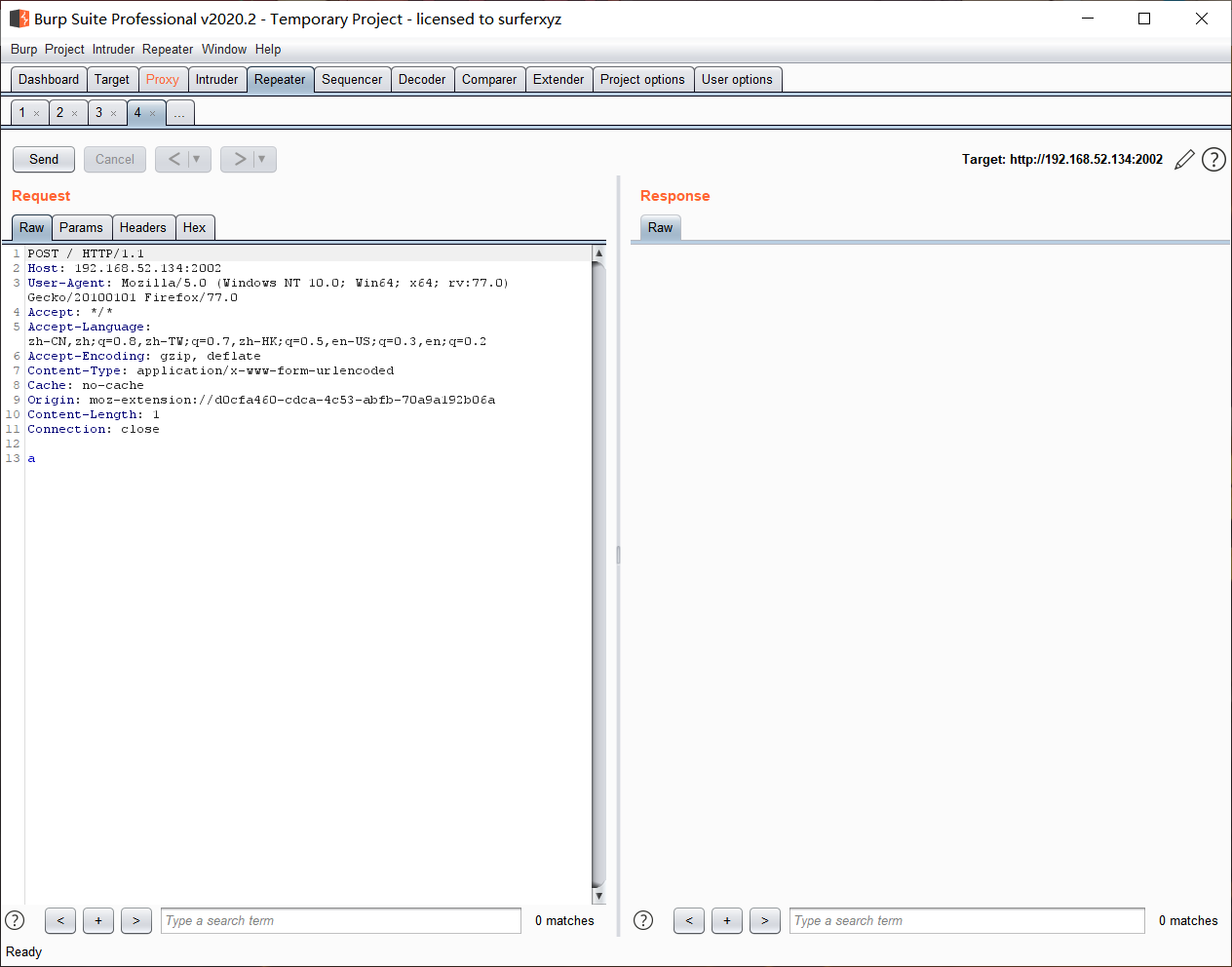Viewport: 1232px width, 967px height.
Task: Click the request search term field
Action: [341, 920]
